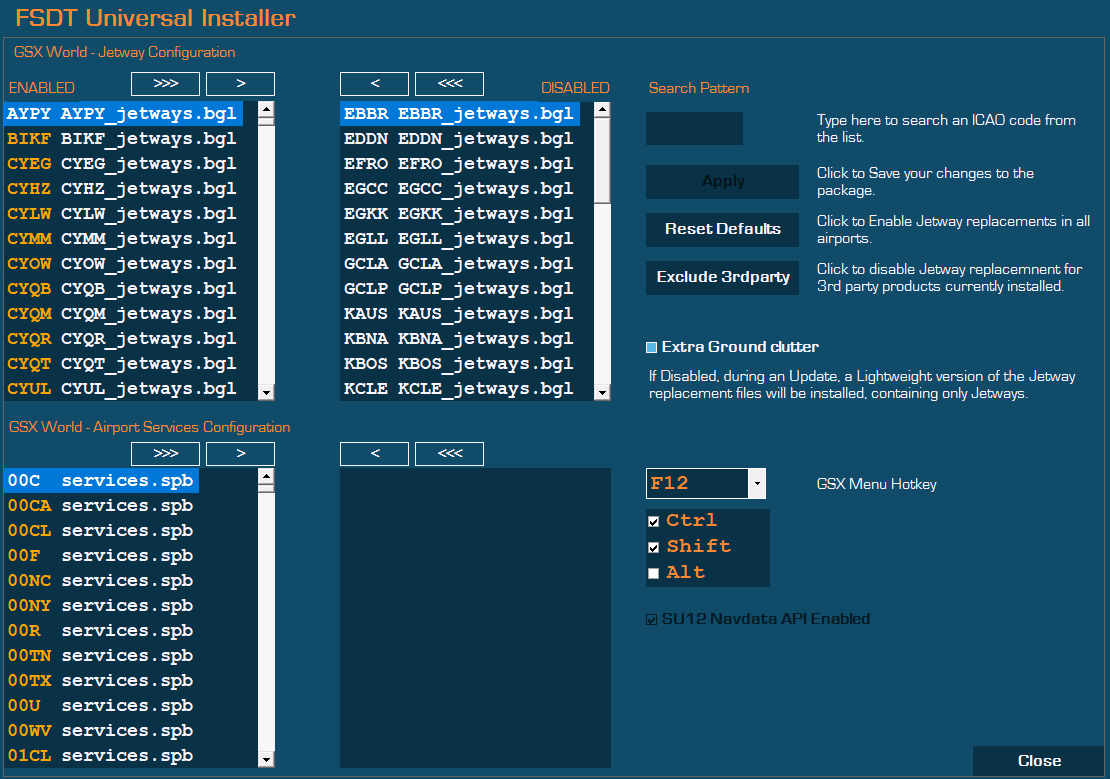Viewport: 1110px width, 779px height.
Task: Select 00CL services.spb entry
Action: point(101,530)
